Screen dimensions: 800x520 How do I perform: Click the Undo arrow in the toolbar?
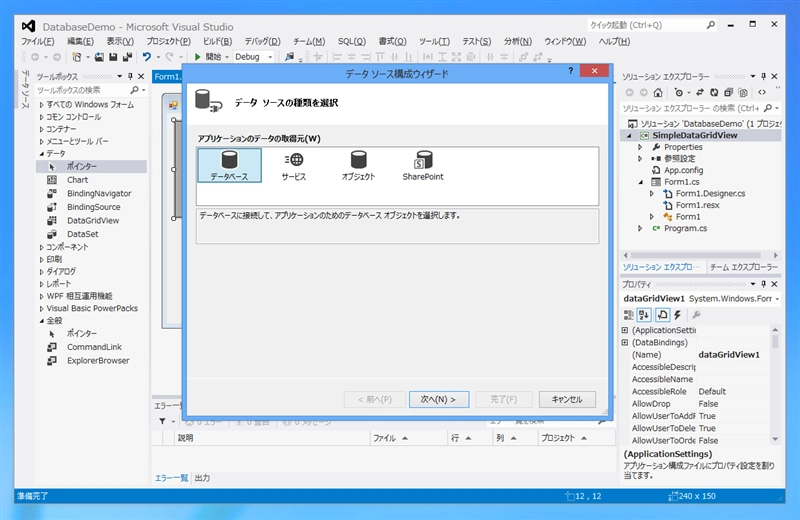pyautogui.click(x=147, y=57)
